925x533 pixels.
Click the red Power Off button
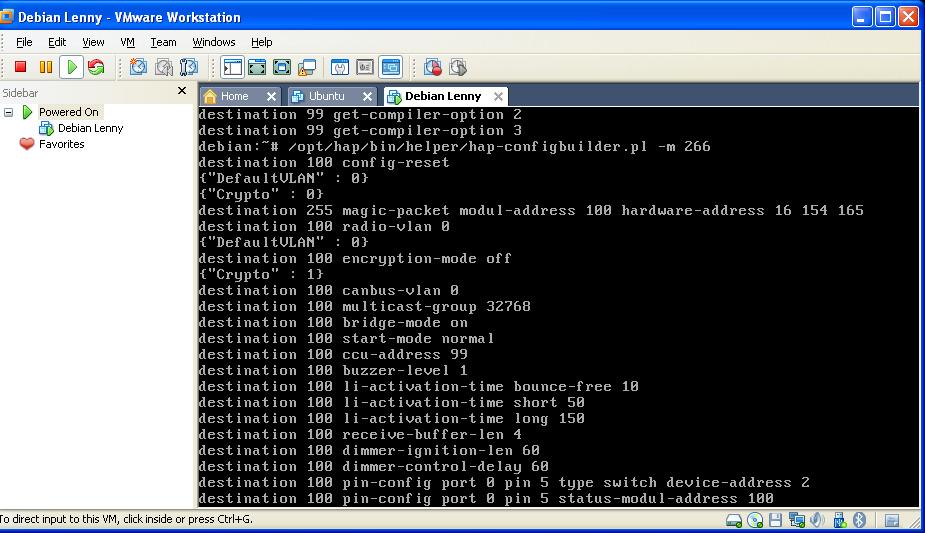pyautogui.click(x=21, y=67)
